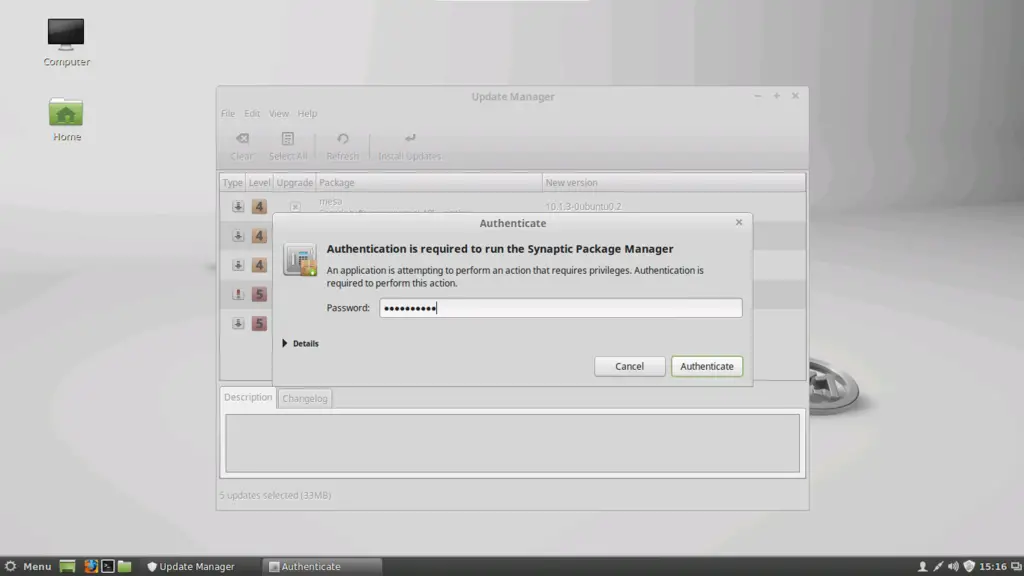Switch to Authenticate window in the taskbar
Viewport: 1024px width, 576px height.
pyautogui.click(x=322, y=566)
